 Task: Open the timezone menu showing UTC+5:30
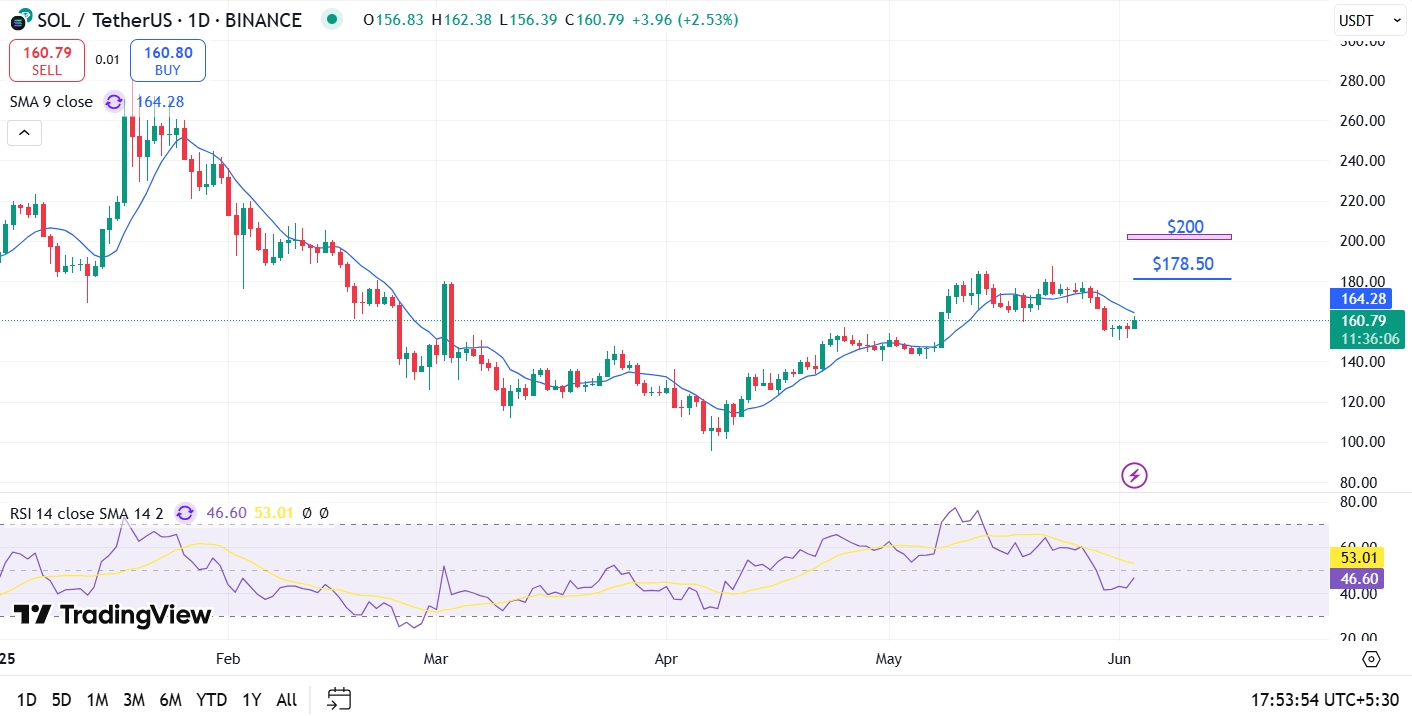click(x=1325, y=699)
